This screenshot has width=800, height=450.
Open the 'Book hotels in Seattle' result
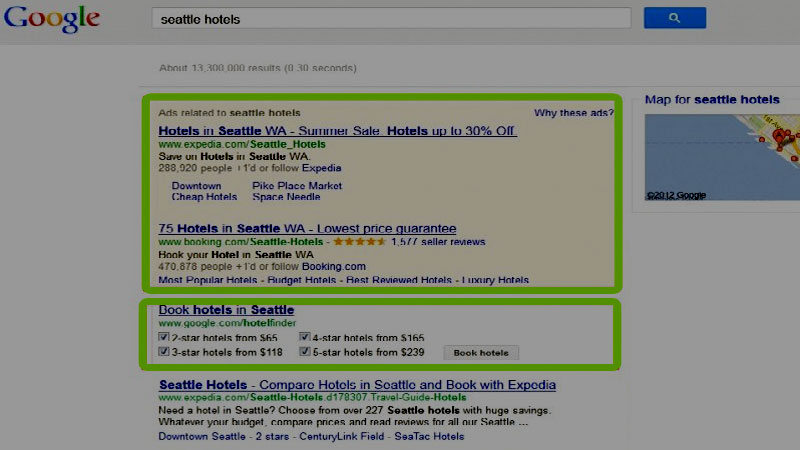pos(226,310)
